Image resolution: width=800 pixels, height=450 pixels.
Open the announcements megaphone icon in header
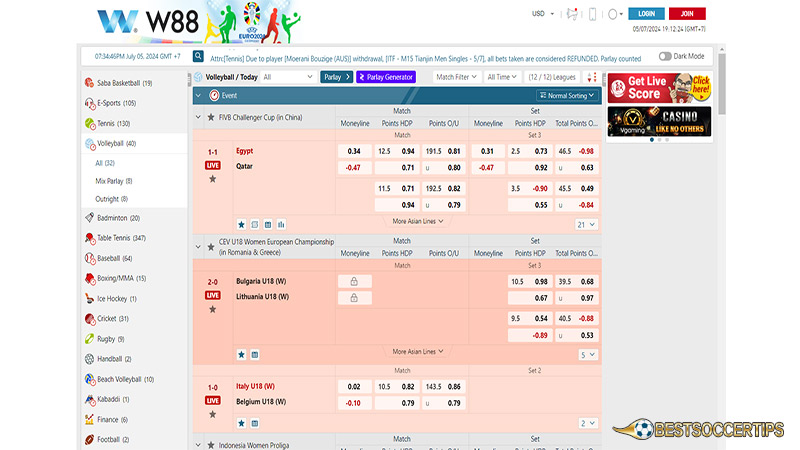(572, 14)
